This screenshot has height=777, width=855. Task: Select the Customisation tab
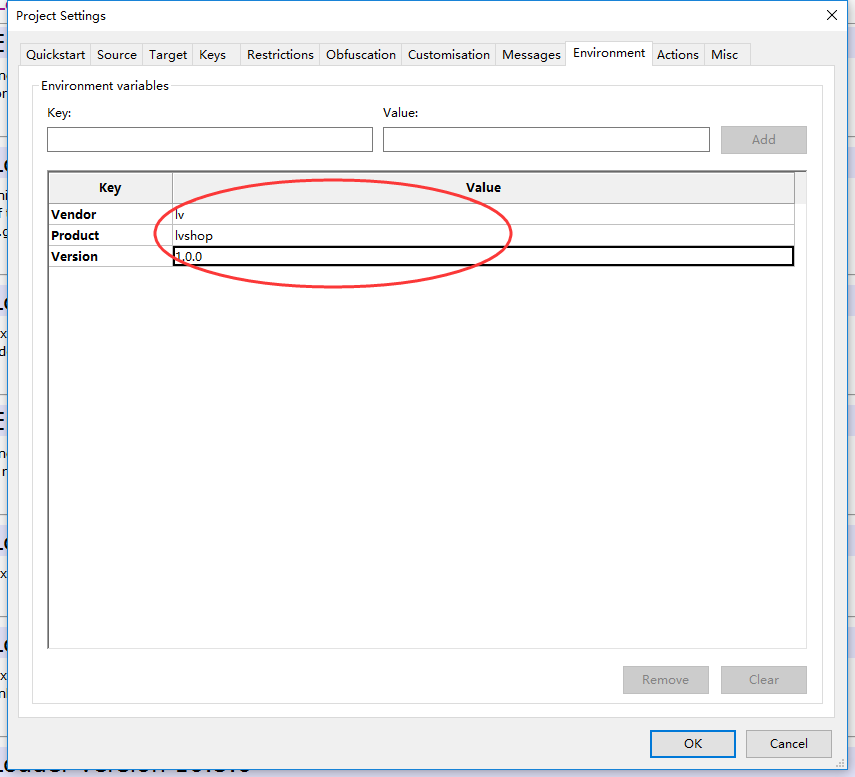point(448,54)
